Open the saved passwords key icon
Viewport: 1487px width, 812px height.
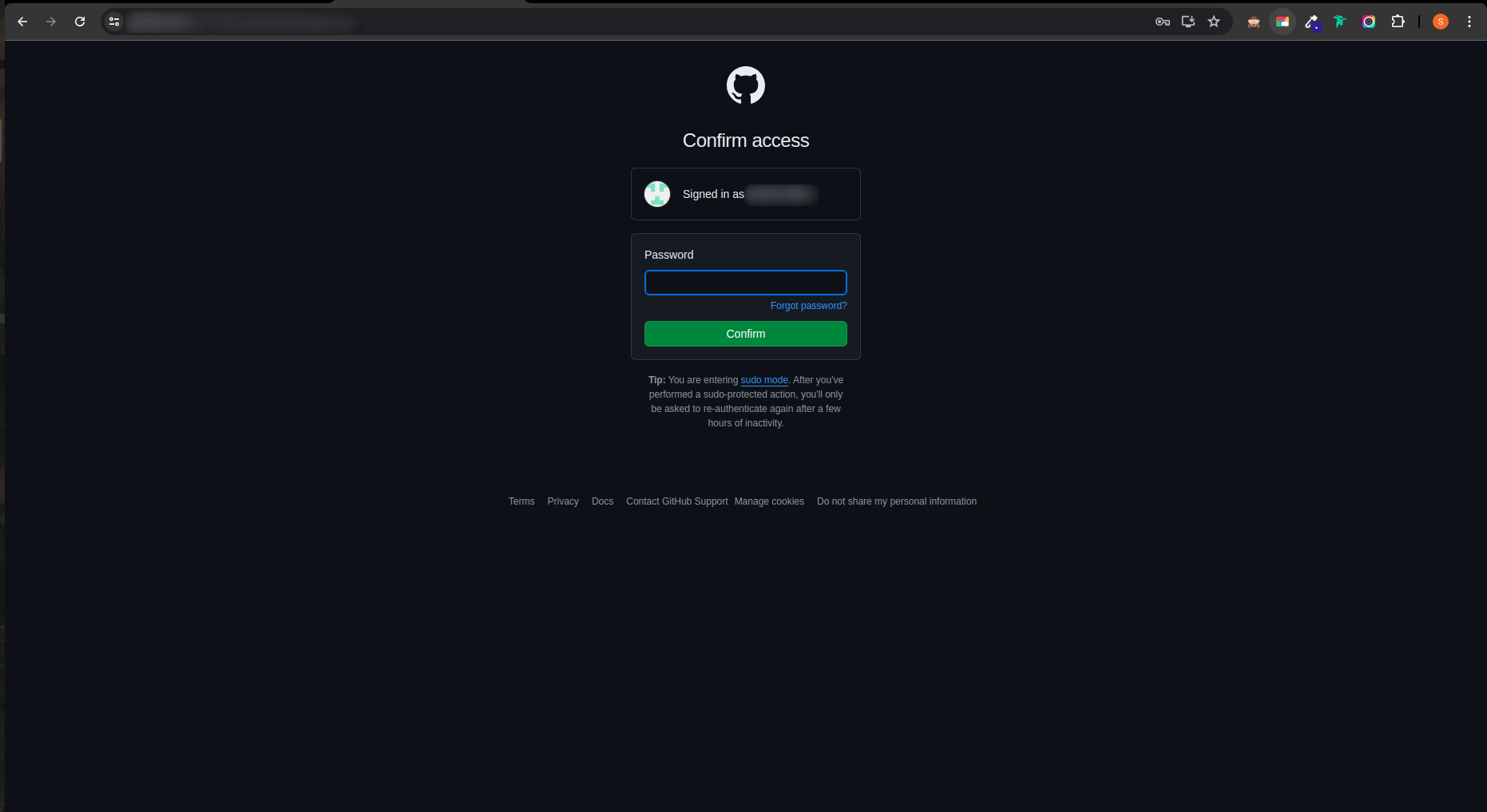coord(1163,22)
